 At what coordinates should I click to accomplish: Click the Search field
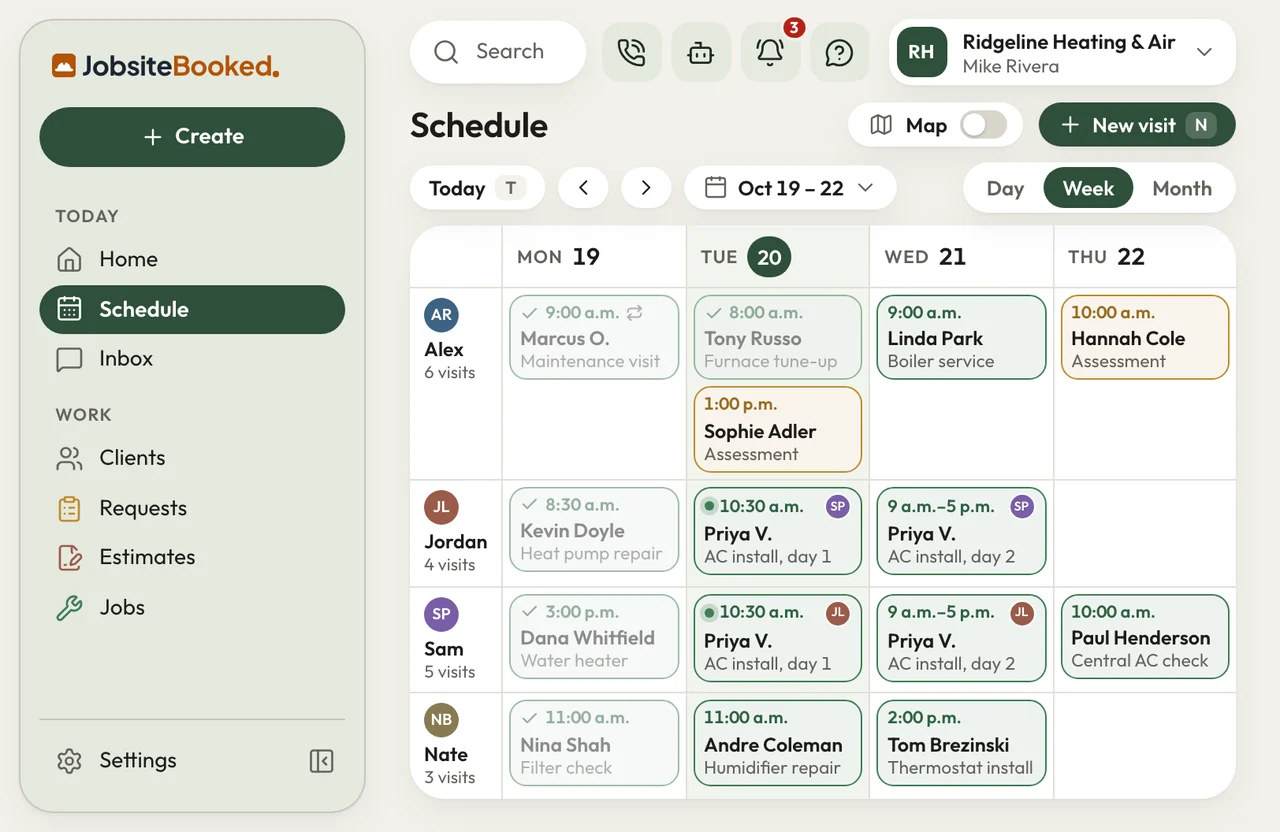(498, 52)
